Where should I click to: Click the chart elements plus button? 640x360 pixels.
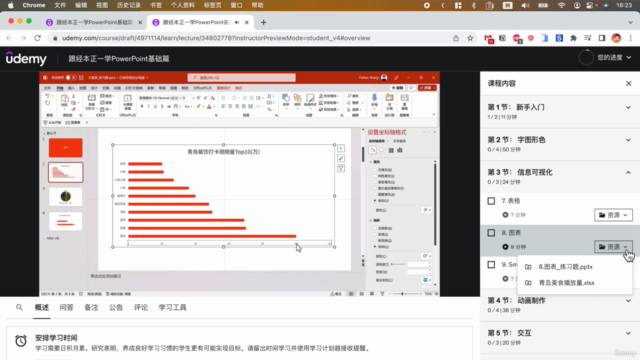[x=341, y=148]
